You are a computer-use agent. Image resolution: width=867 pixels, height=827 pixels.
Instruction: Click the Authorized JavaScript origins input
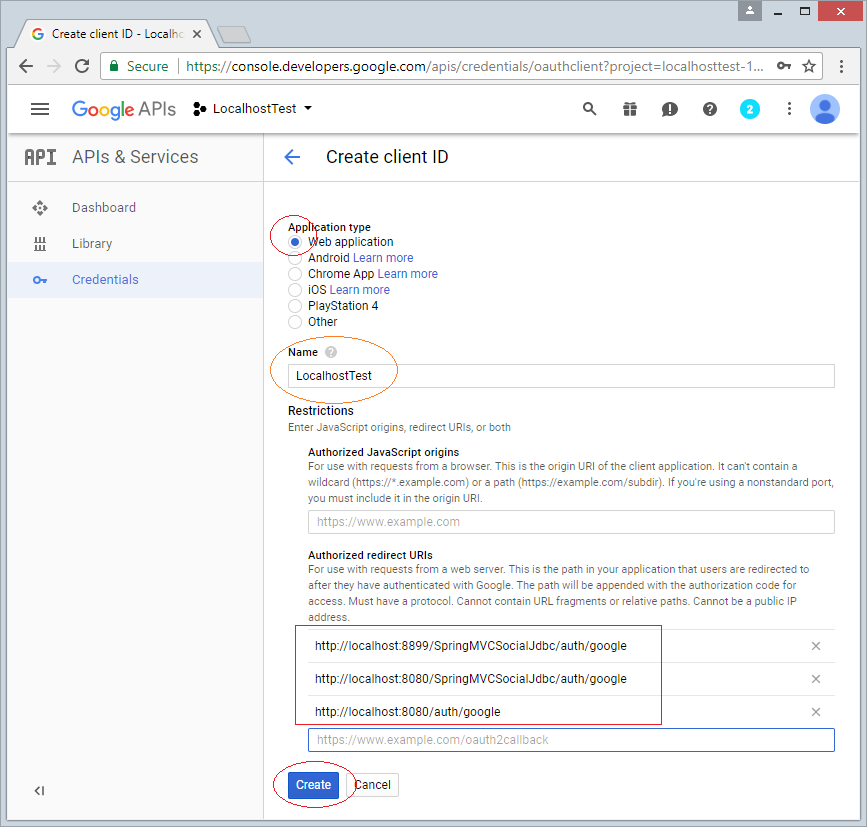(x=571, y=522)
